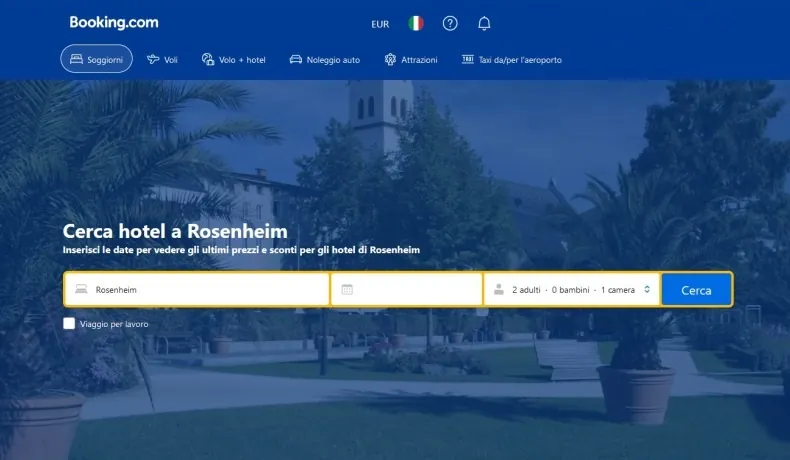Open the help question mark icon

tap(450, 23)
